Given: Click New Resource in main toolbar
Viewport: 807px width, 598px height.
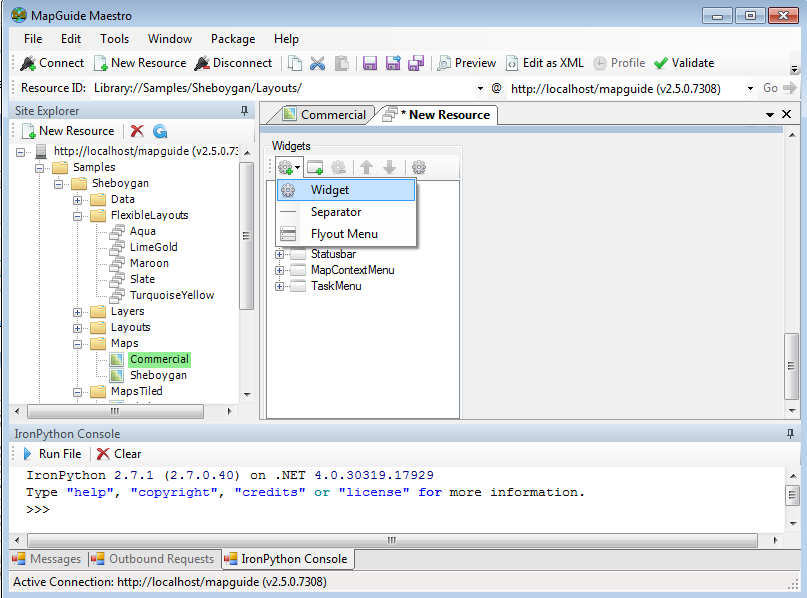Looking at the screenshot, I should [x=140, y=63].
